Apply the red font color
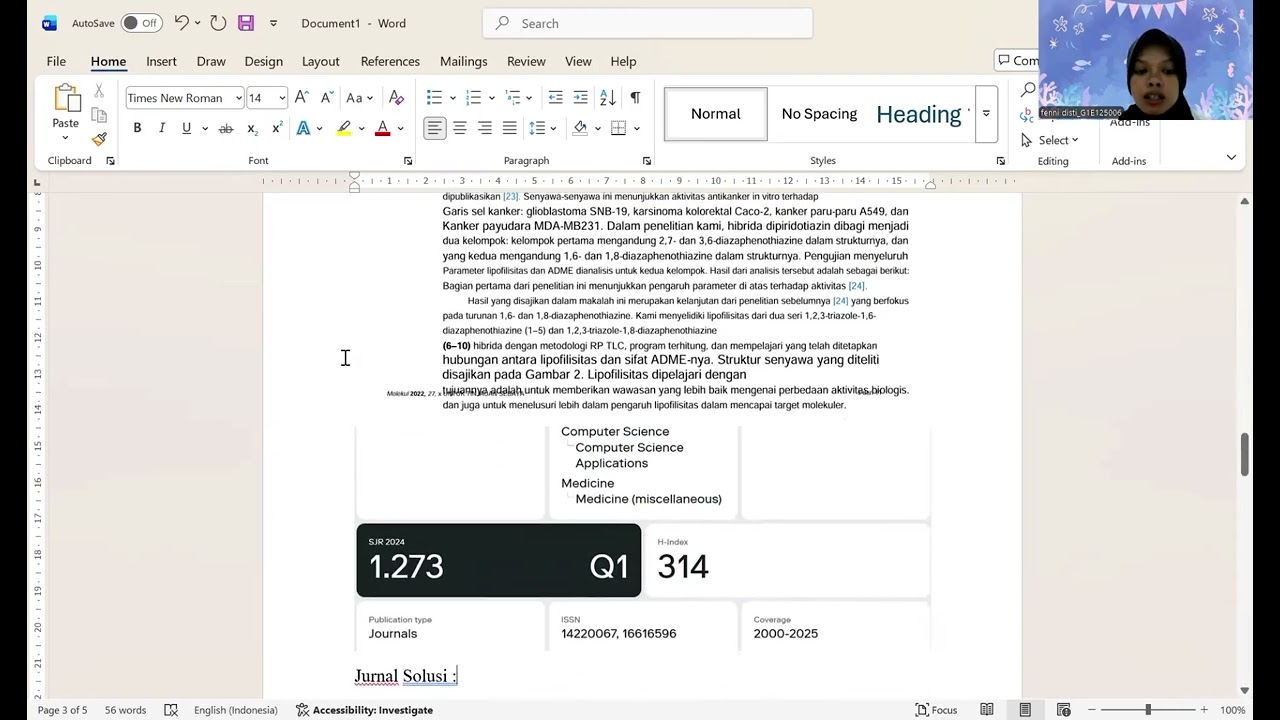The height and width of the screenshot is (720, 1280). 382,128
